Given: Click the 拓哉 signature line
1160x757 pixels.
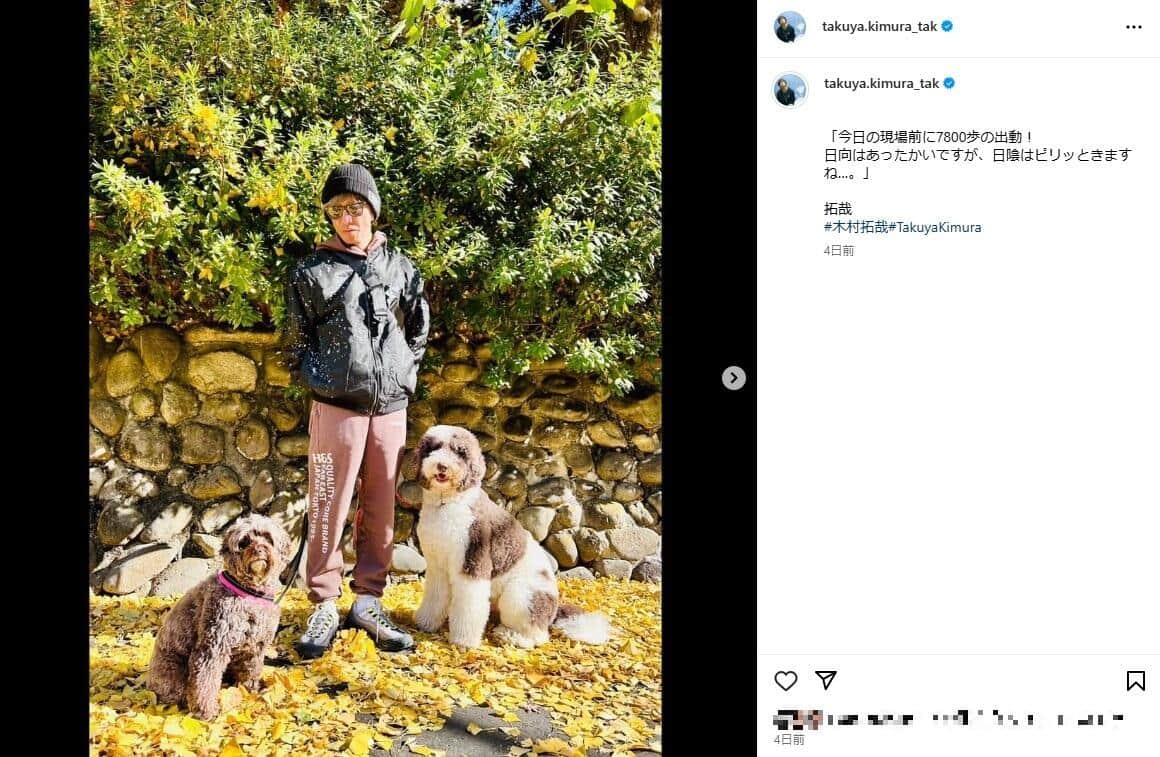Looking at the screenshot, I should 838,209.
